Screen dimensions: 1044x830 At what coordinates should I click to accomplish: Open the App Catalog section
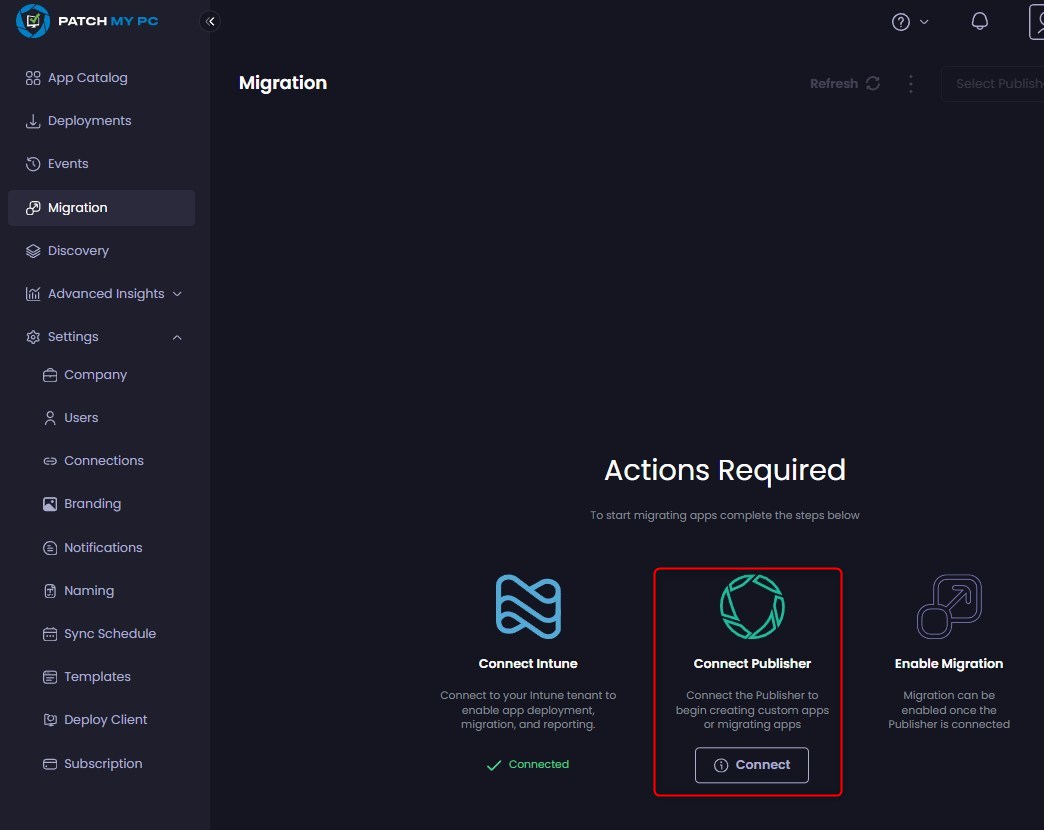89,77
